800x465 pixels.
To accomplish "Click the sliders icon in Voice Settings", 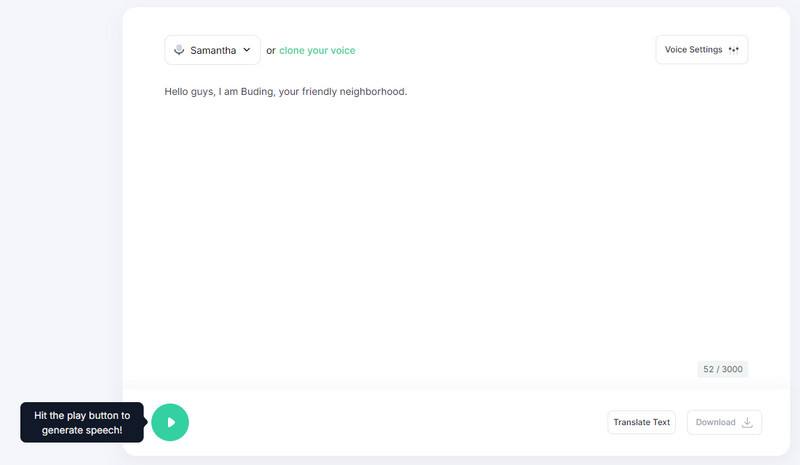I will pos(734,50).
